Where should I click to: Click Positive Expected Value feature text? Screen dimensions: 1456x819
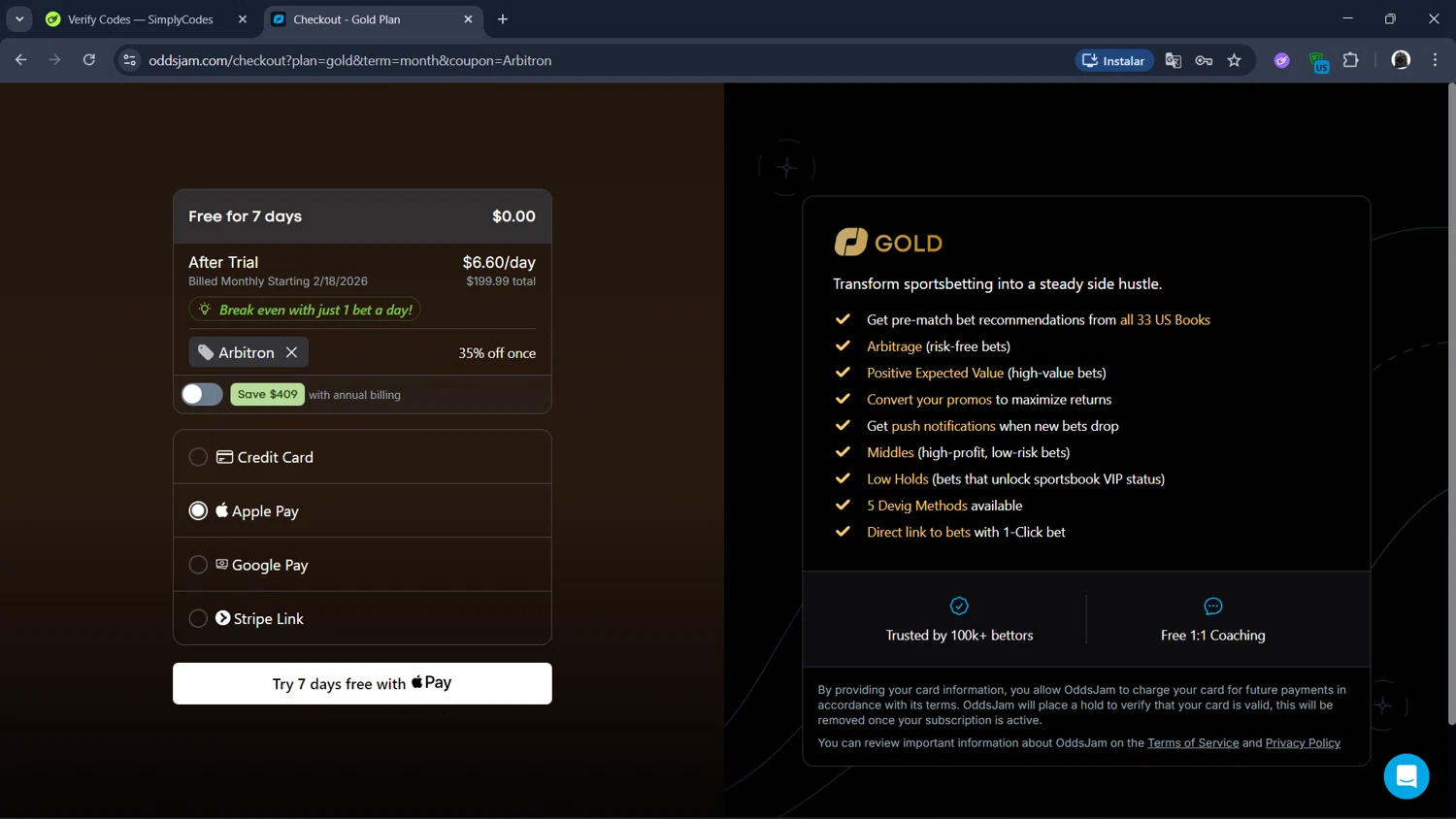pyautogui.click(x=935, y=373)
